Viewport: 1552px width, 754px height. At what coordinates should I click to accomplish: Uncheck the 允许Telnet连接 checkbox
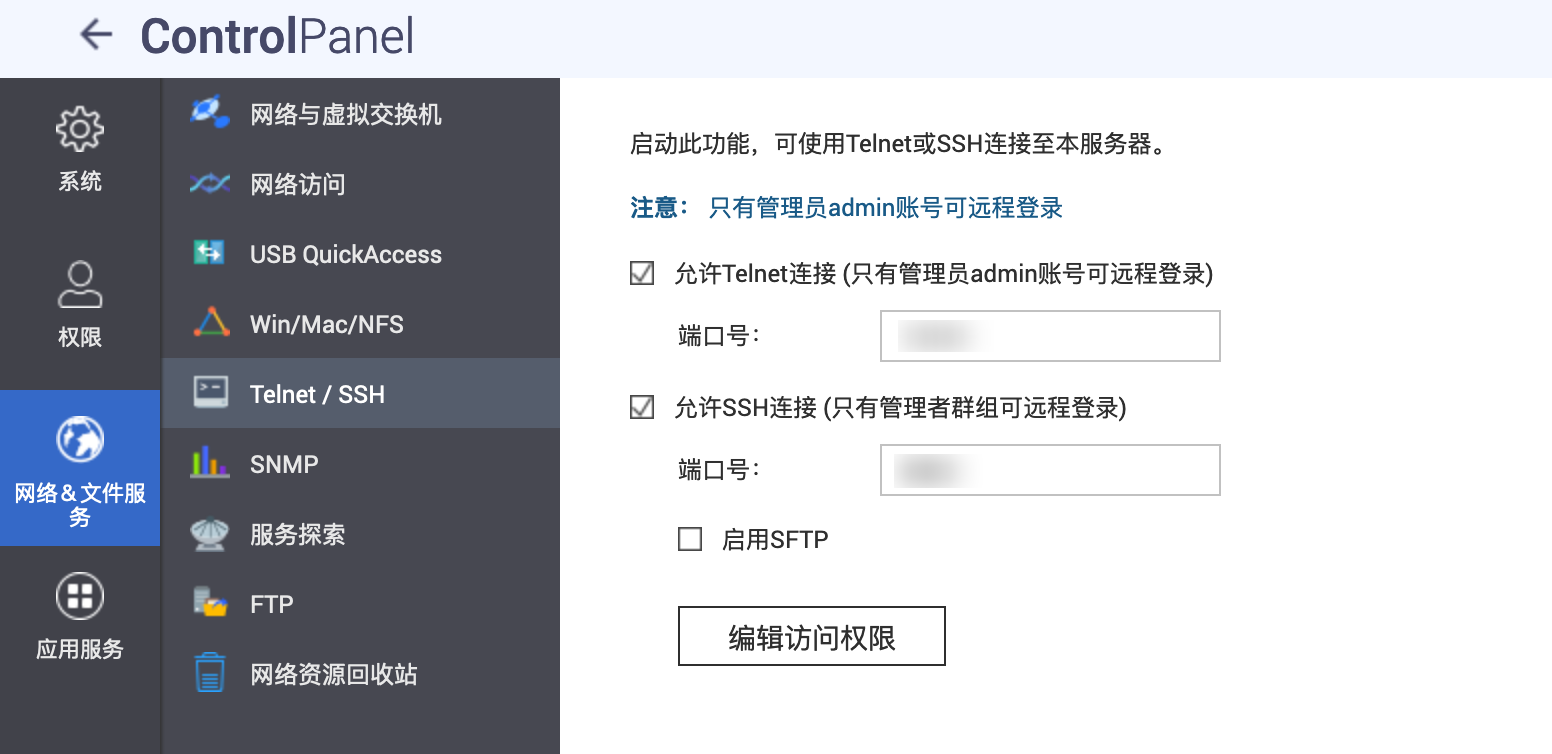click(642, 273)
